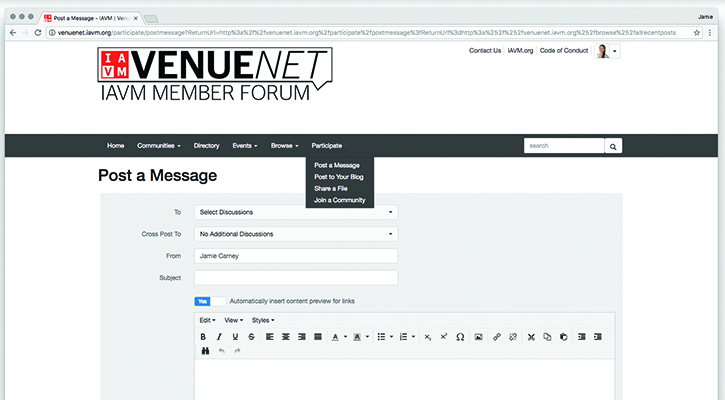Click the user profile photo
Viewport: 725px width, 400px height.
(x=602, y=51)
